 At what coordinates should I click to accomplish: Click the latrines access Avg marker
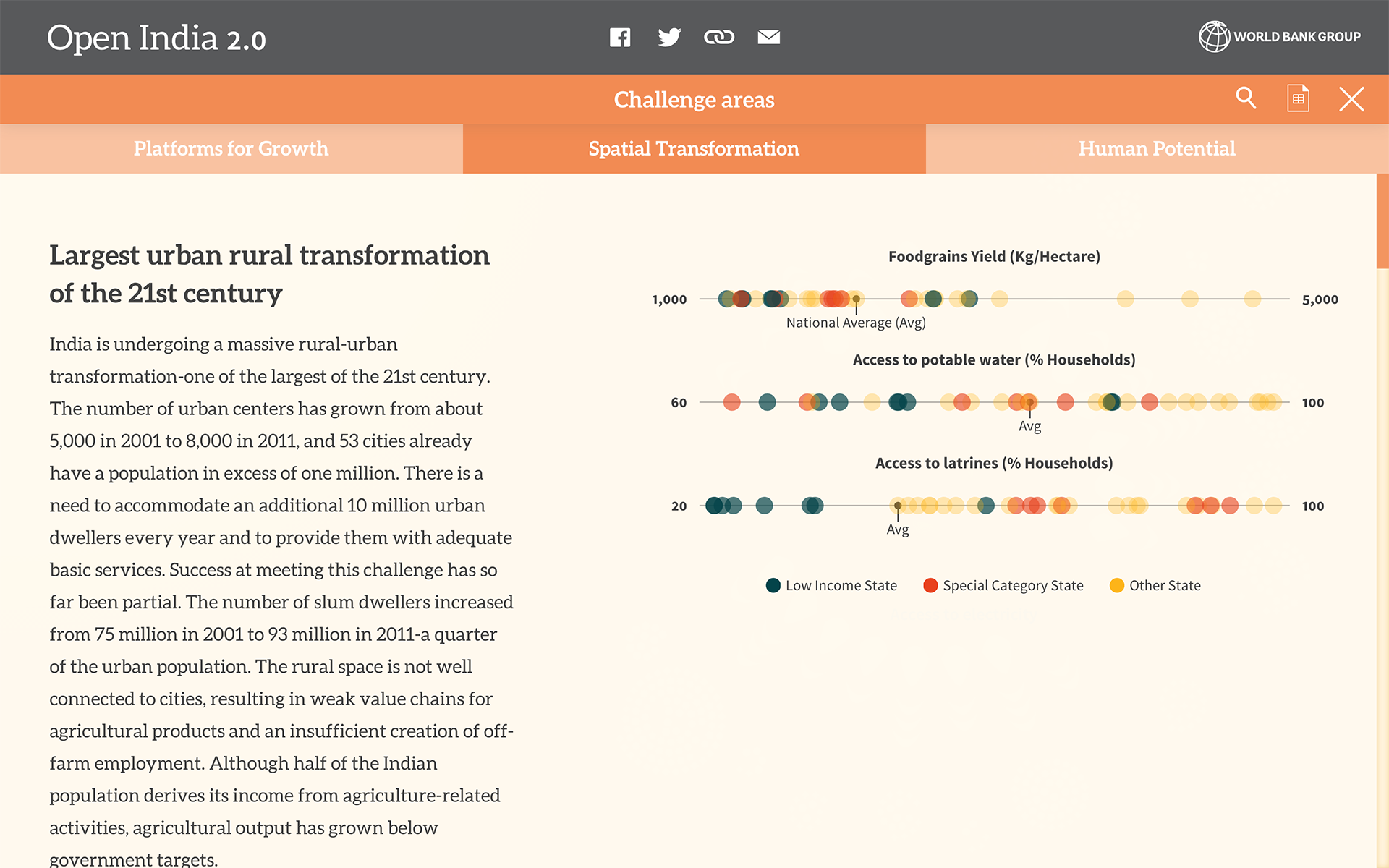pos(898,506)
